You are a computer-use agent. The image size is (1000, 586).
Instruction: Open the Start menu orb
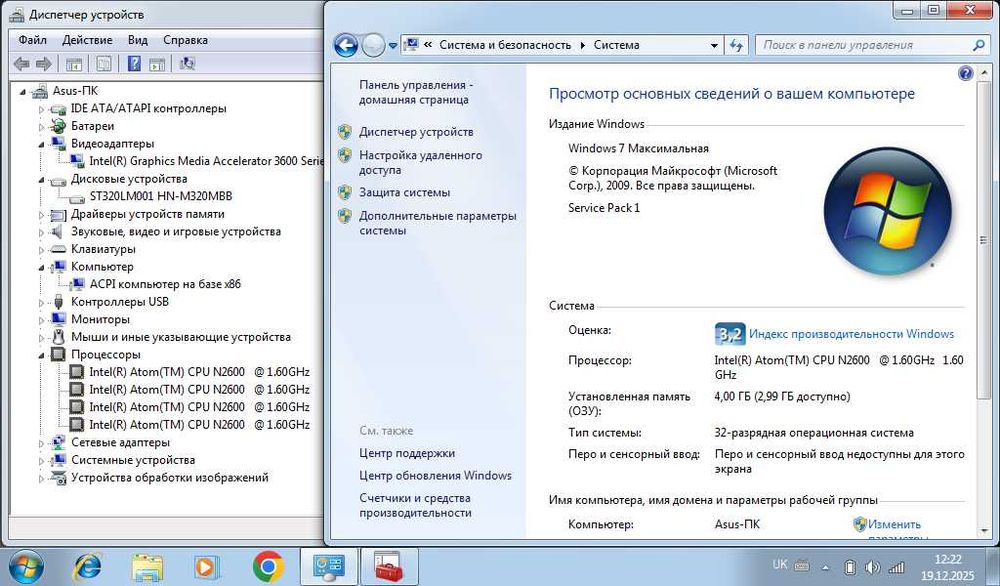pos(27,566)
